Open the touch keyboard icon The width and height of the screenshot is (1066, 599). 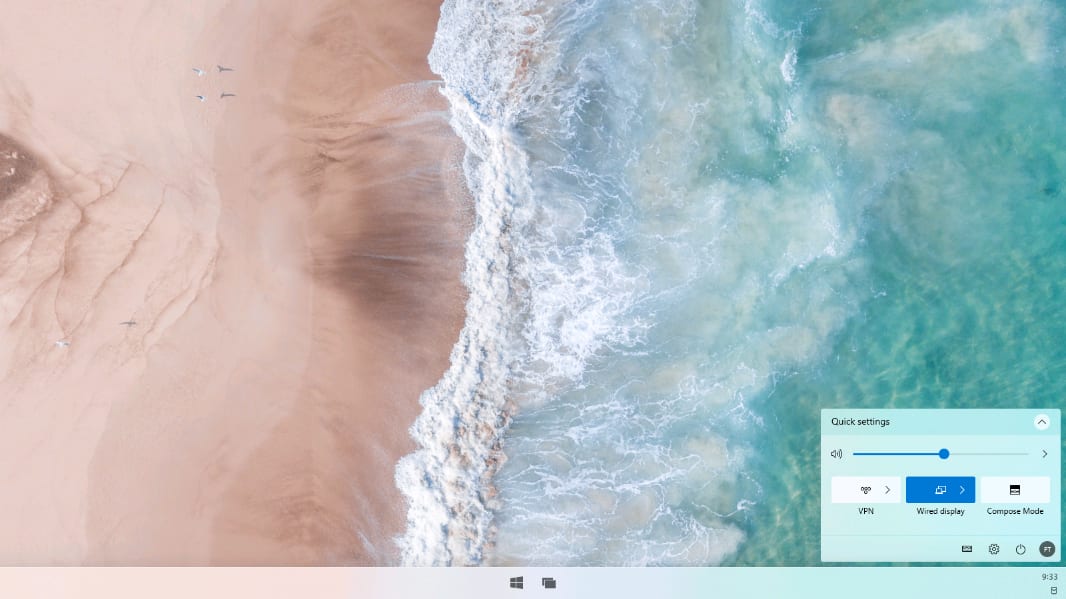pos(967,549)
